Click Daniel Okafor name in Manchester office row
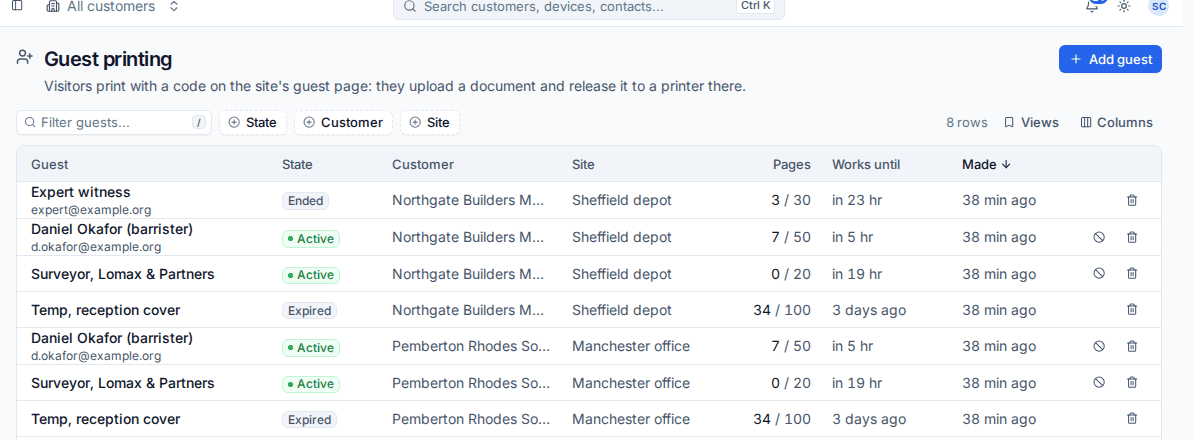 pyautogui.click(x=112, y=337)
